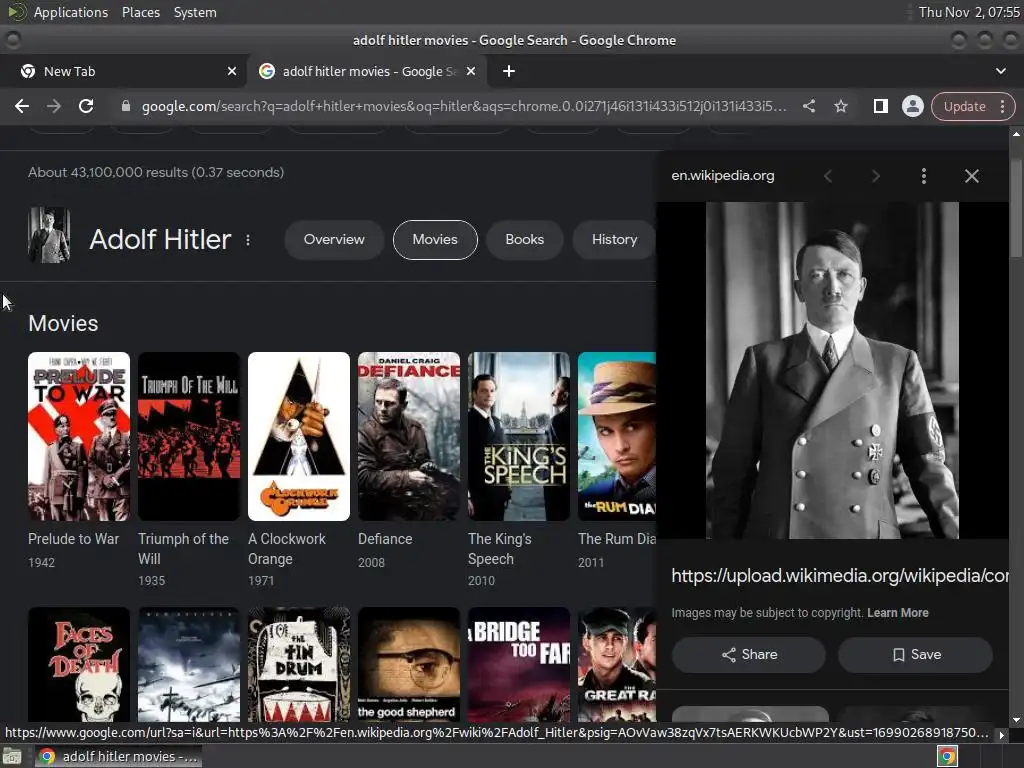
Task: Open the Places menu
Action: pyautogui.click(x=140, y=12)
